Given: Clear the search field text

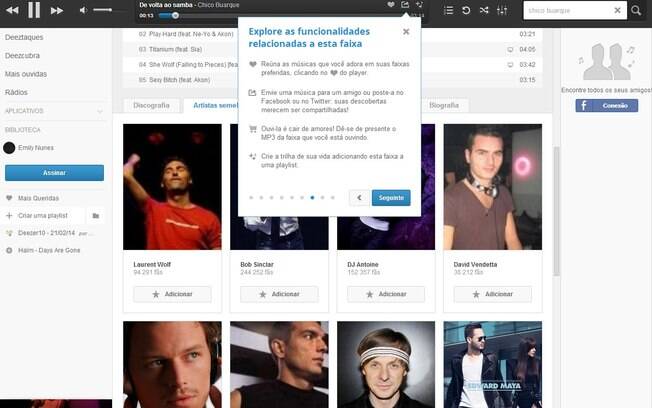Looking at the screenshot, I should 617,10.
